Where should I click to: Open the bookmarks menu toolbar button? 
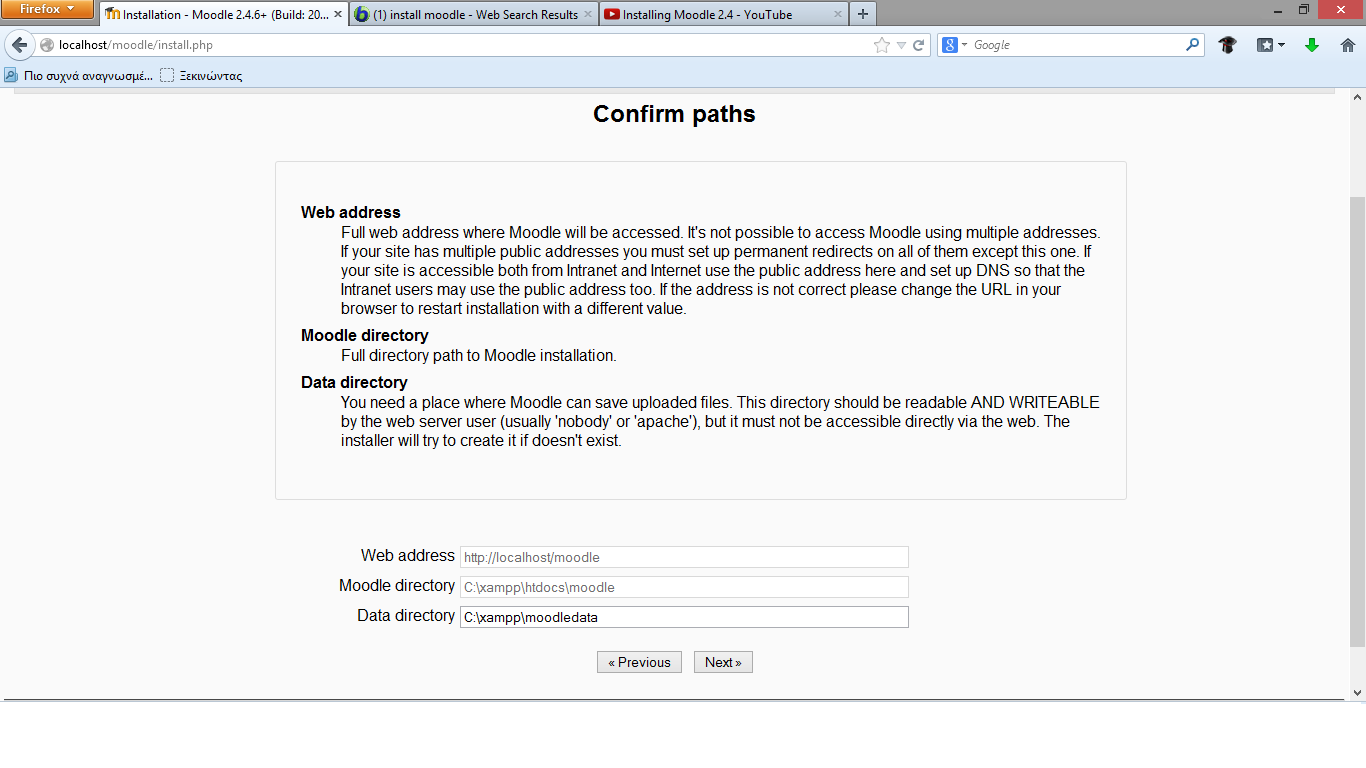(x=1270, y=45)
